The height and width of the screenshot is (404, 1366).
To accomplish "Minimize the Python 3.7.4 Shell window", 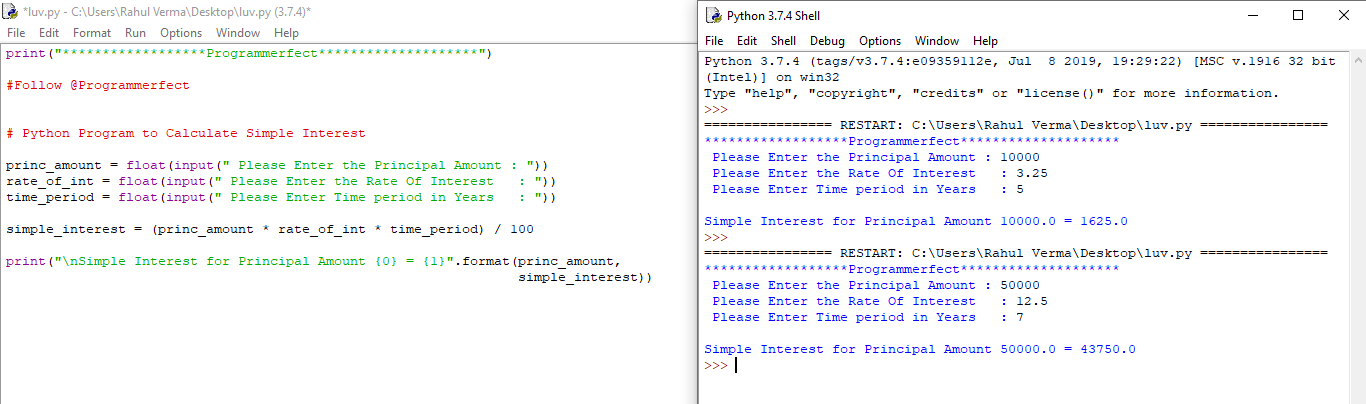I will tap(1251, 15).
